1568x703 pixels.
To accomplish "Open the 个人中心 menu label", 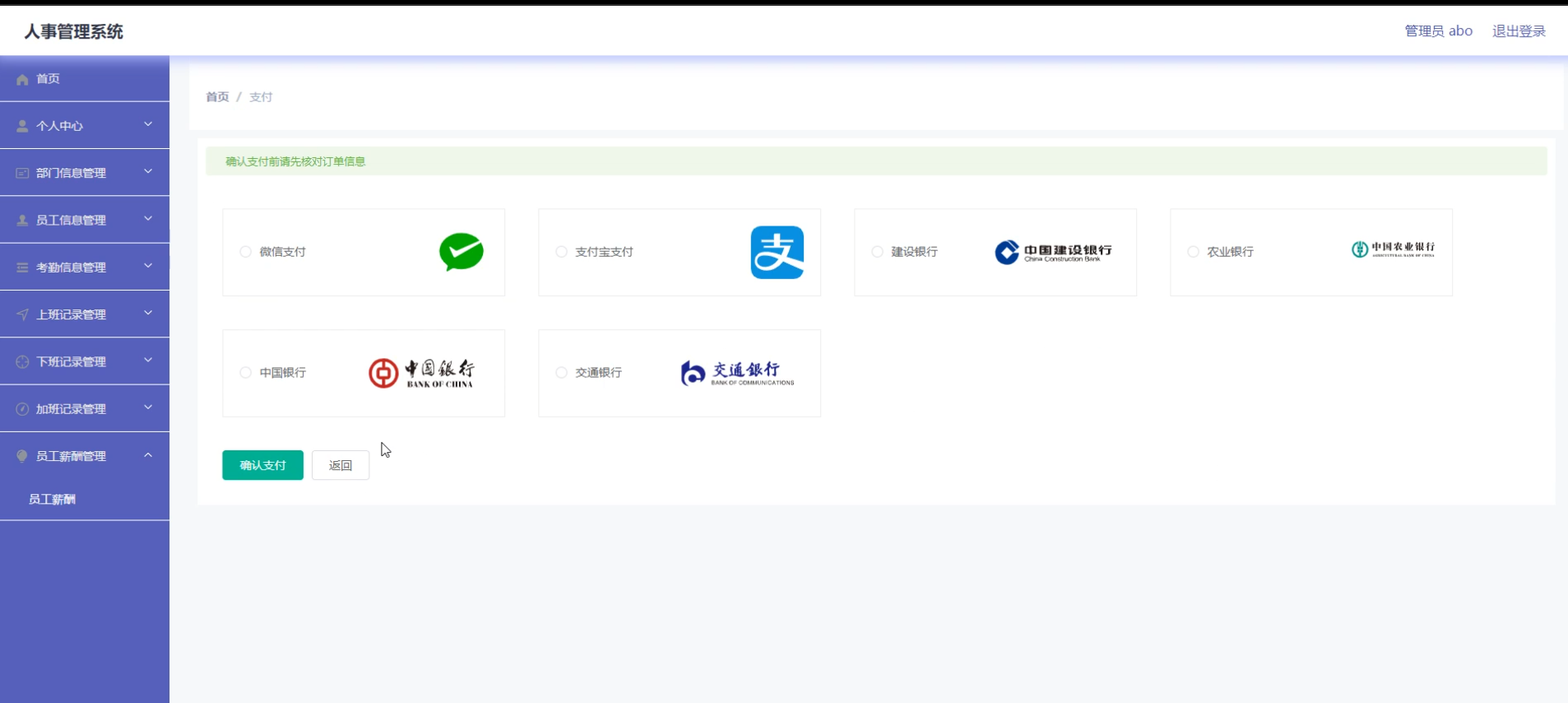I will pyautogui.click(x=59, y=126).
